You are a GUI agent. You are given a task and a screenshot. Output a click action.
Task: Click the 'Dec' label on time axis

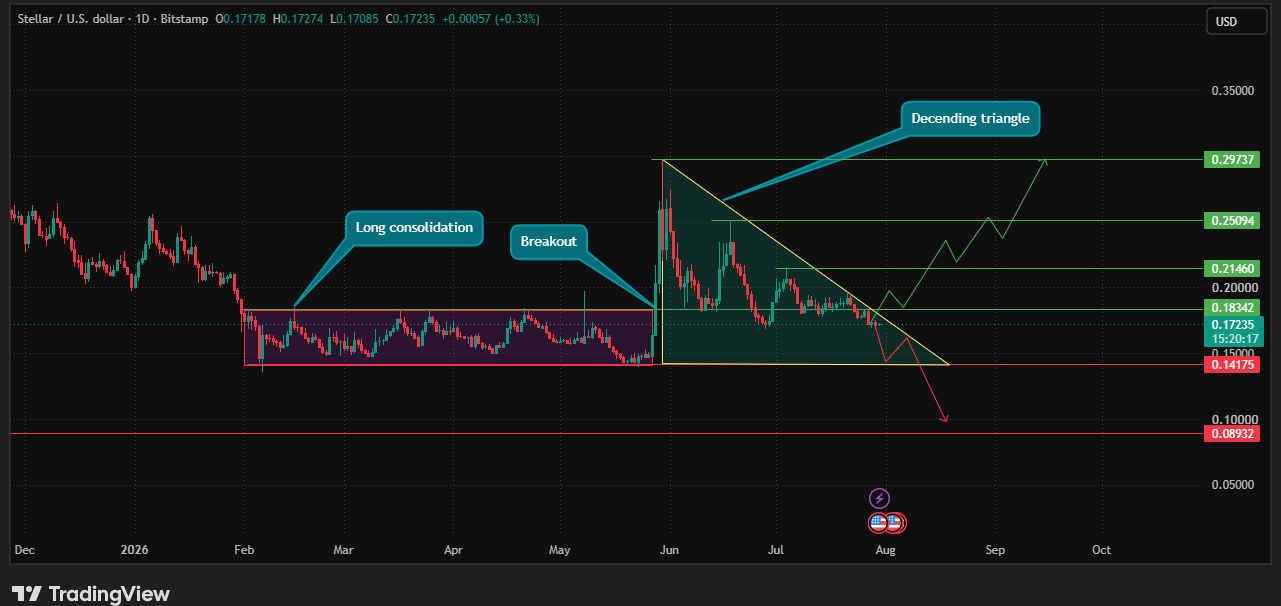point(24,550)
